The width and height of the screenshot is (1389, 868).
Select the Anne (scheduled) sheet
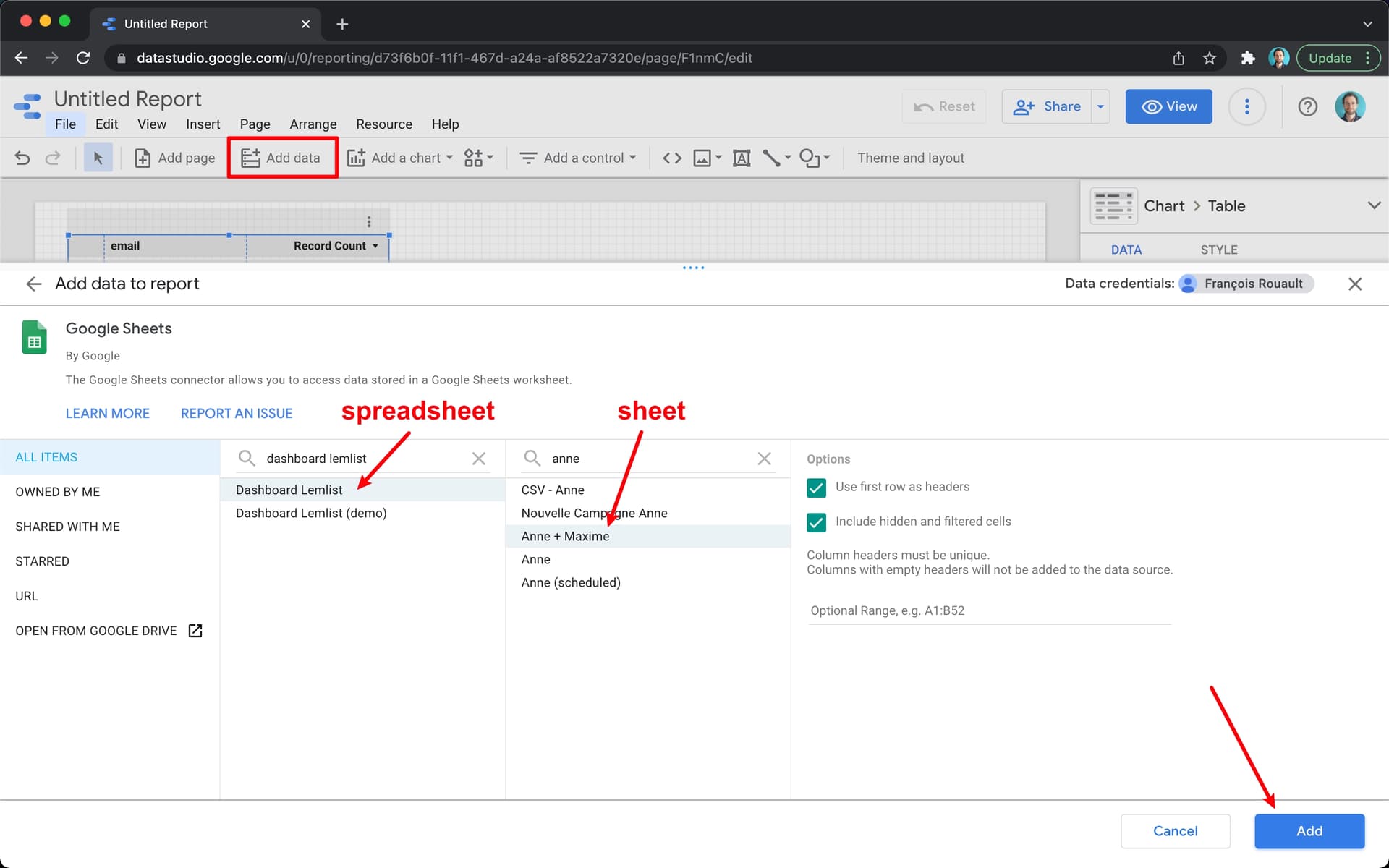click(648, 582)
